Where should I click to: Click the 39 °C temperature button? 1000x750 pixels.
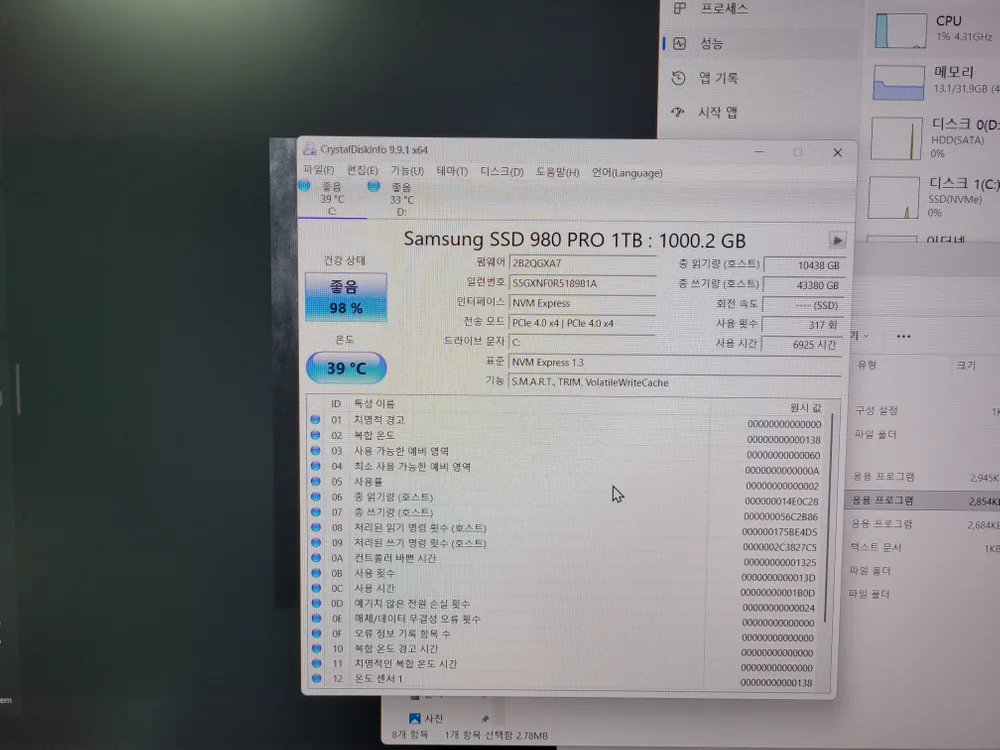pyautogui.click(x=346, y=368)
